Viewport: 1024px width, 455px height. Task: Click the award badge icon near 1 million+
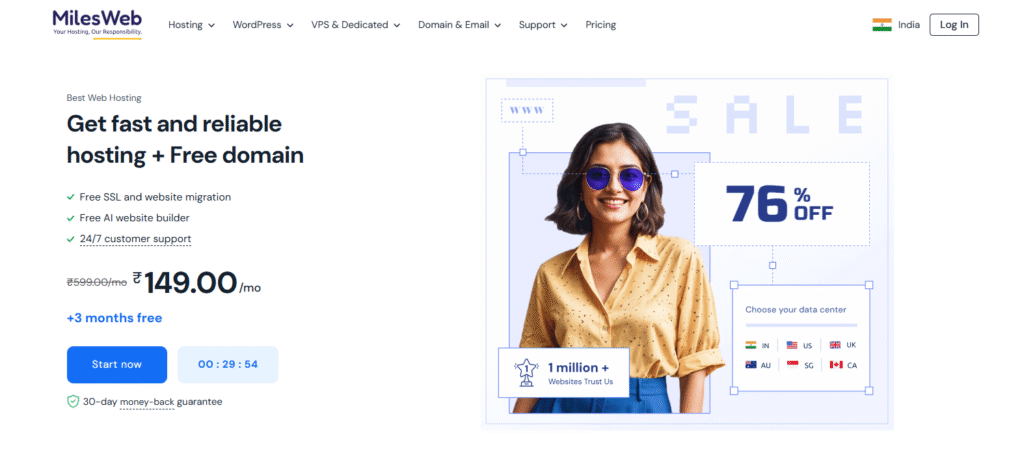(526, 372)
